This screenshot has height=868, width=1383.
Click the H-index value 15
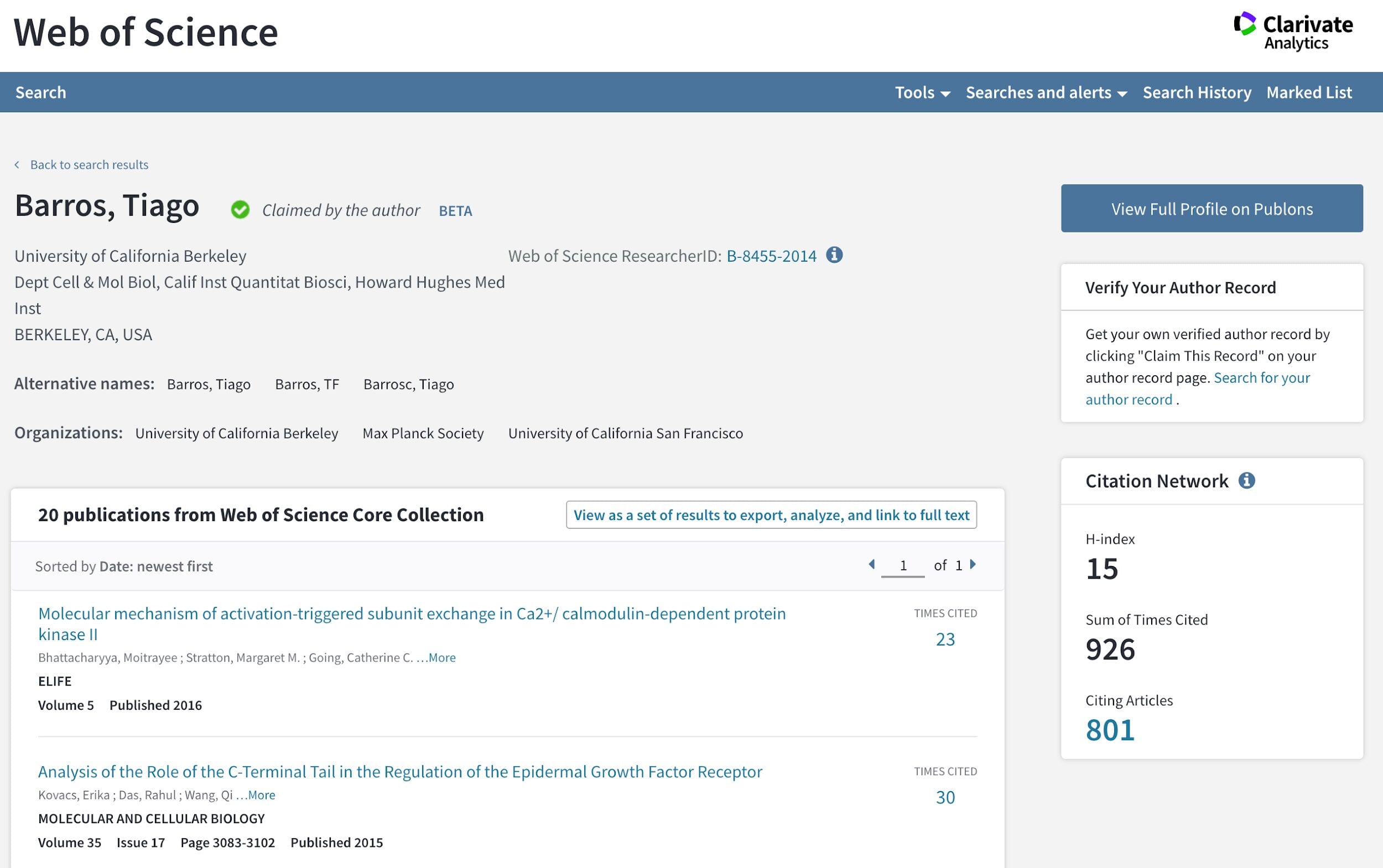click(x=1101, y=569)
